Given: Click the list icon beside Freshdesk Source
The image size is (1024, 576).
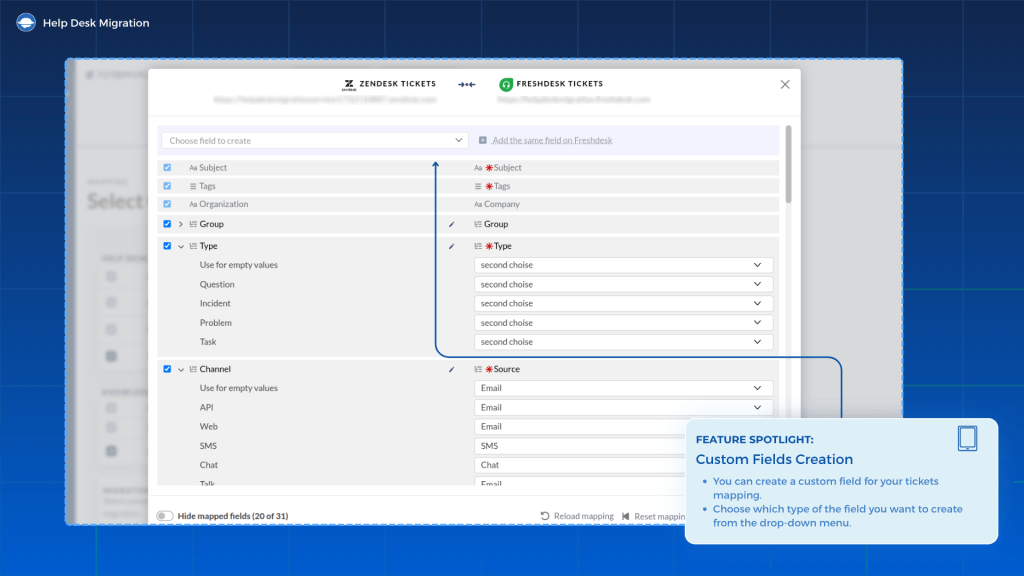Looking at the screenshot, I should (x=478, y=369).
